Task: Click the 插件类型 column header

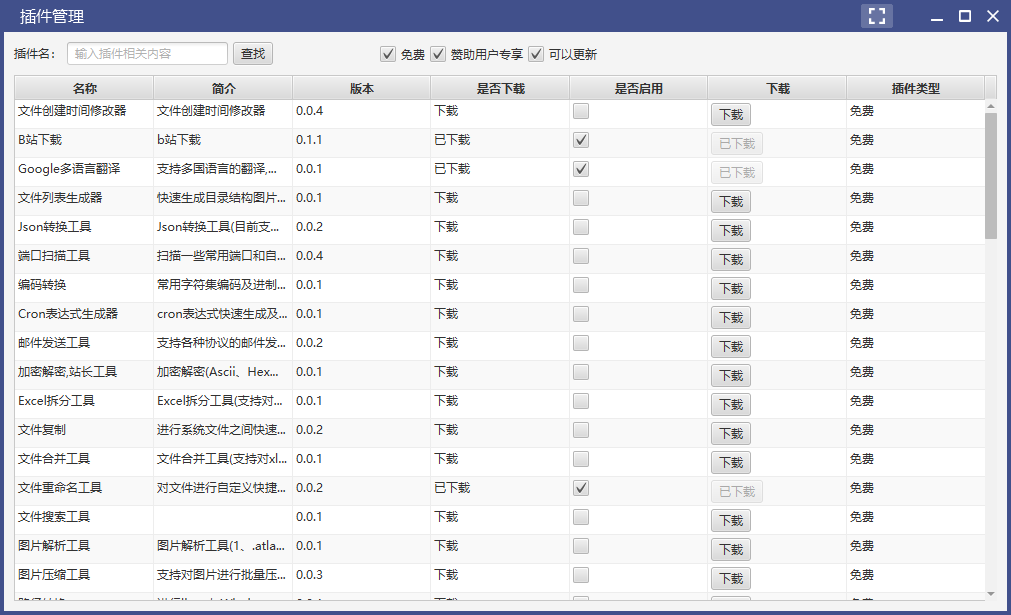Action: (915, 88)
